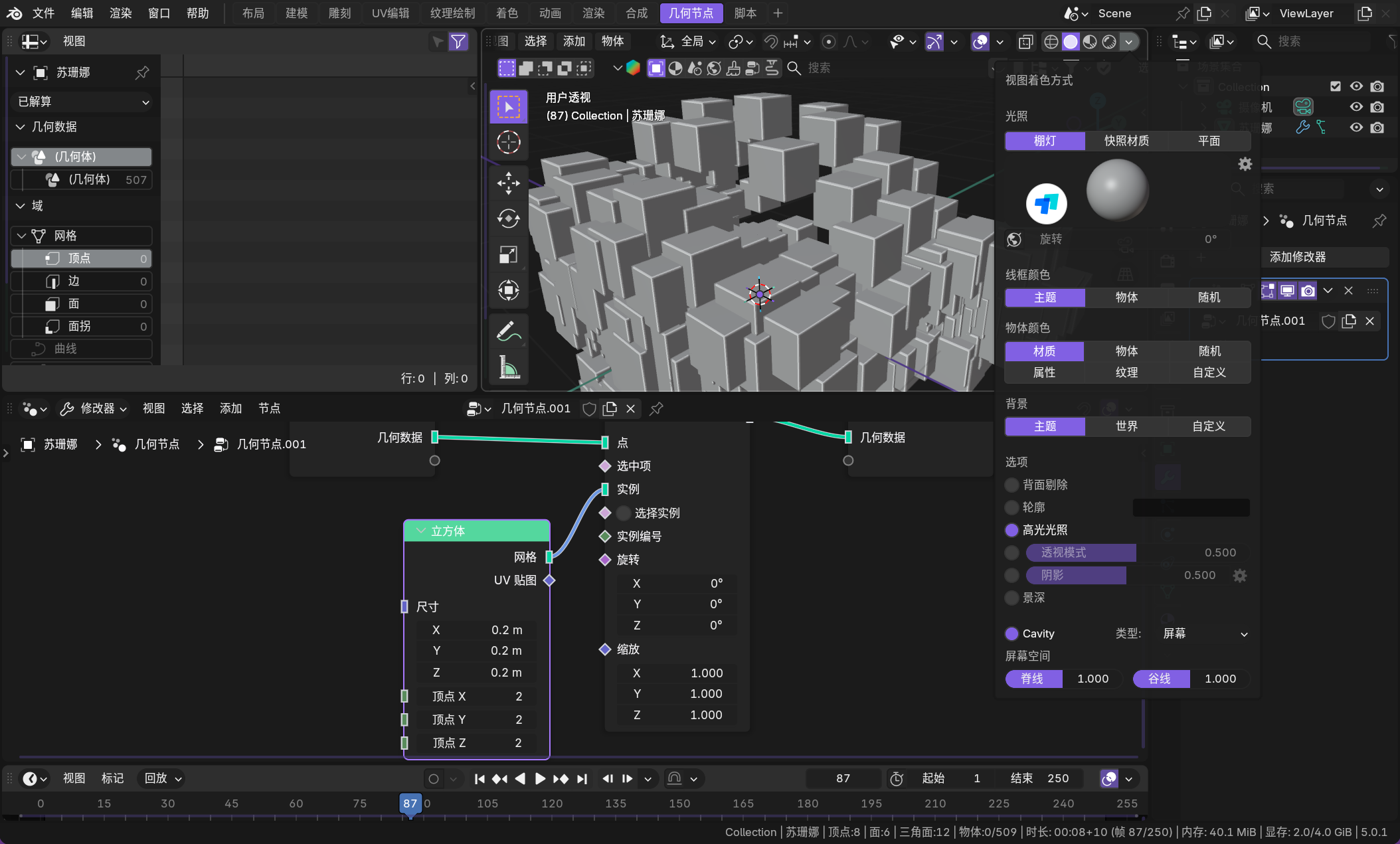This screenshot has width=1400, height=844.
Task: Switch to the 着色 workspace tab
Action: click(507, 13)
